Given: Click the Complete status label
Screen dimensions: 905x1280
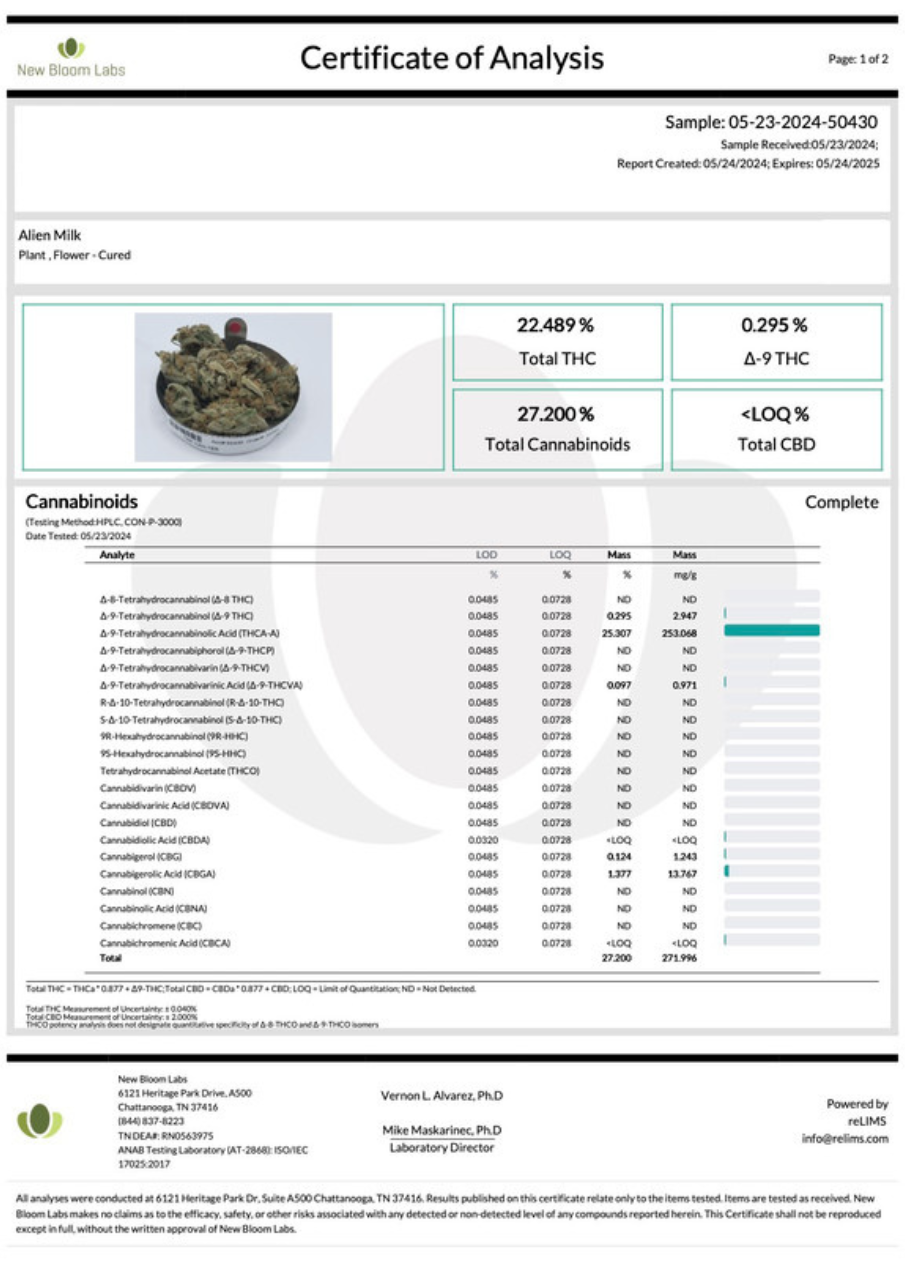Looking at the screenshot, I should click(x=841, y=502).
